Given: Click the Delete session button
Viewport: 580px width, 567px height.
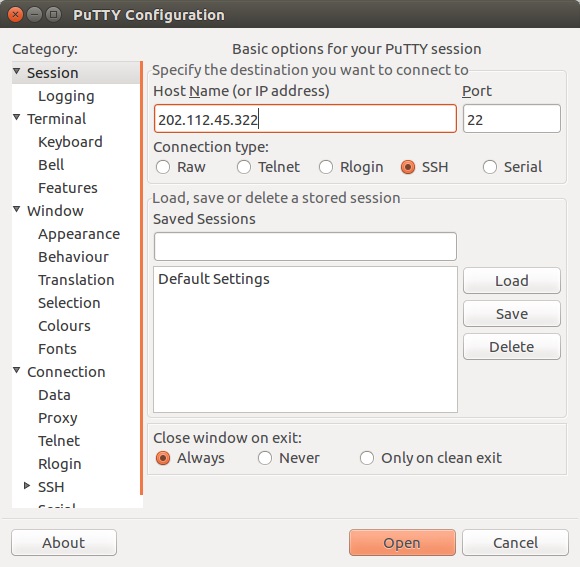Looking at the screenshot, I should [x=512, y=347].
